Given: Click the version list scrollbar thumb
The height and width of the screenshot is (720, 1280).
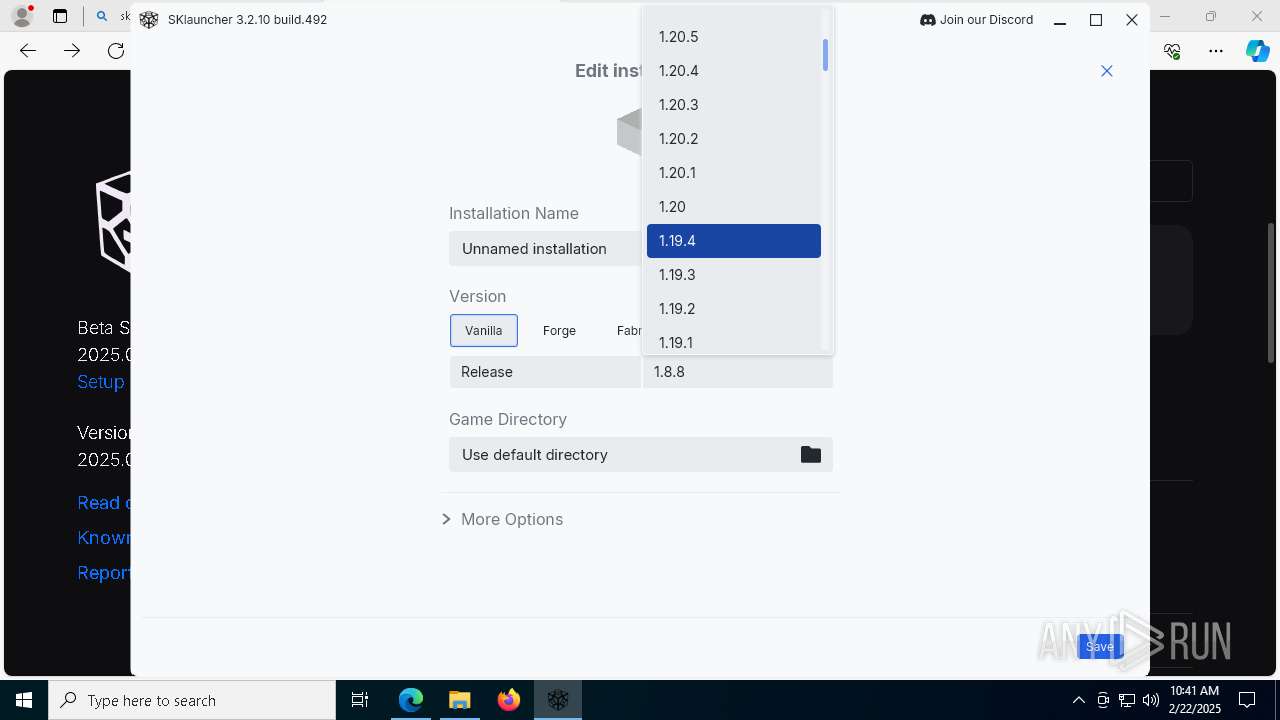Looking at the screenshot, I should pyautogui.click(x=825, y=55).
